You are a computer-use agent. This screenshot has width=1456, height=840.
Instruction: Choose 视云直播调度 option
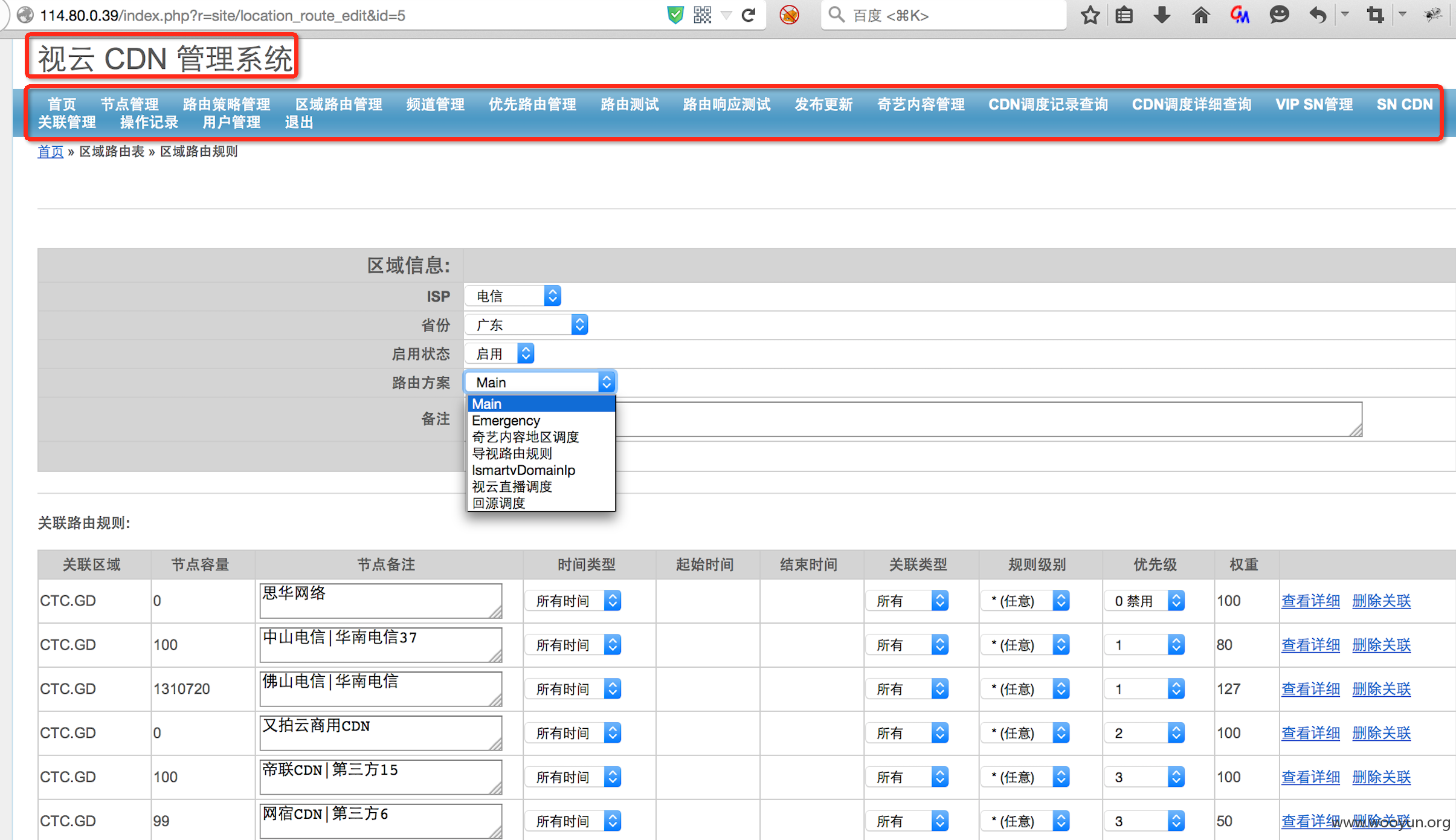click(x=541, y=486)
